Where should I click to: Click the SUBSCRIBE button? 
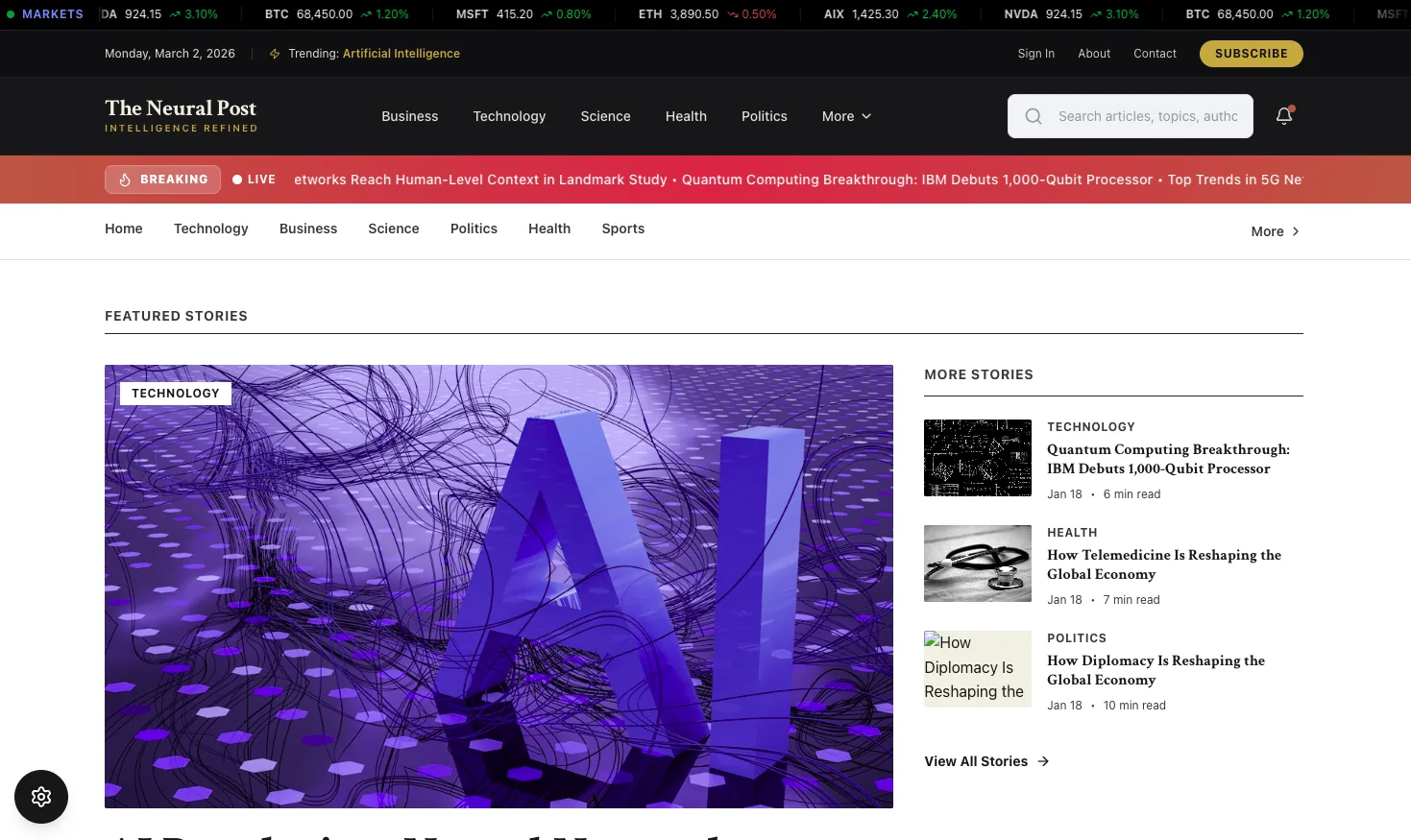point(1251,54)
